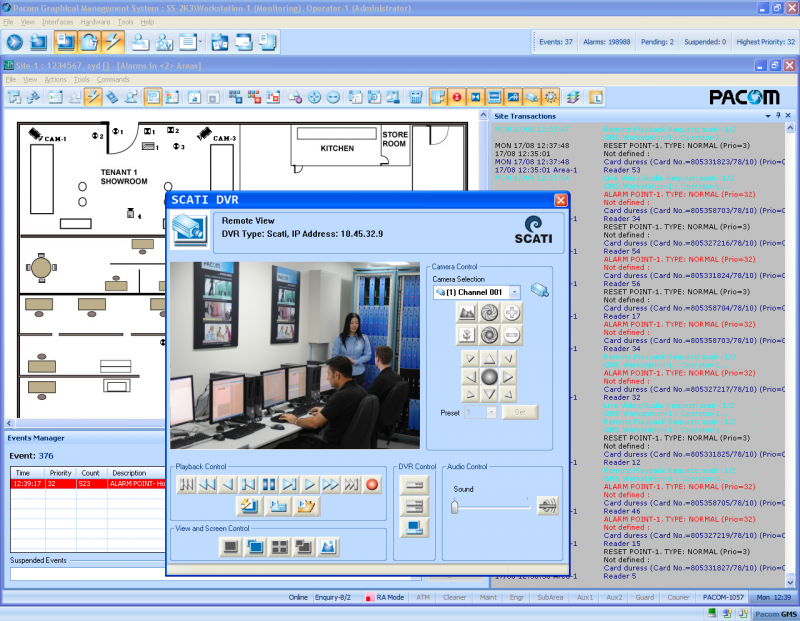
Task: Click the DVR Control monitor computer icon
Action: tap(414, 528)
